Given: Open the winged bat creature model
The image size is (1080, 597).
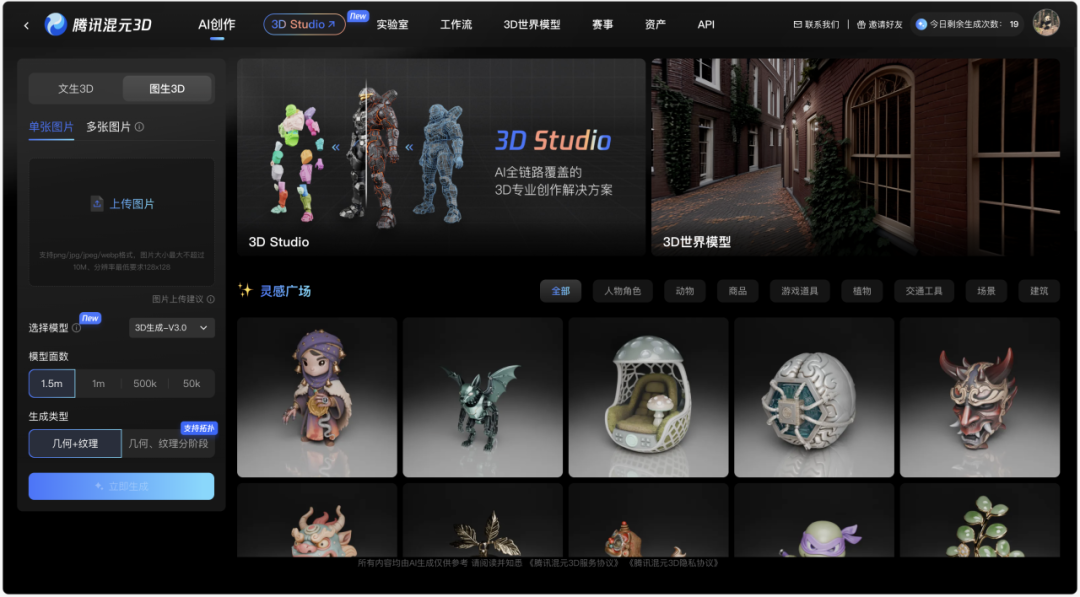Looking at the screenshot, I should pyautogui.click(x=483, y=397).
